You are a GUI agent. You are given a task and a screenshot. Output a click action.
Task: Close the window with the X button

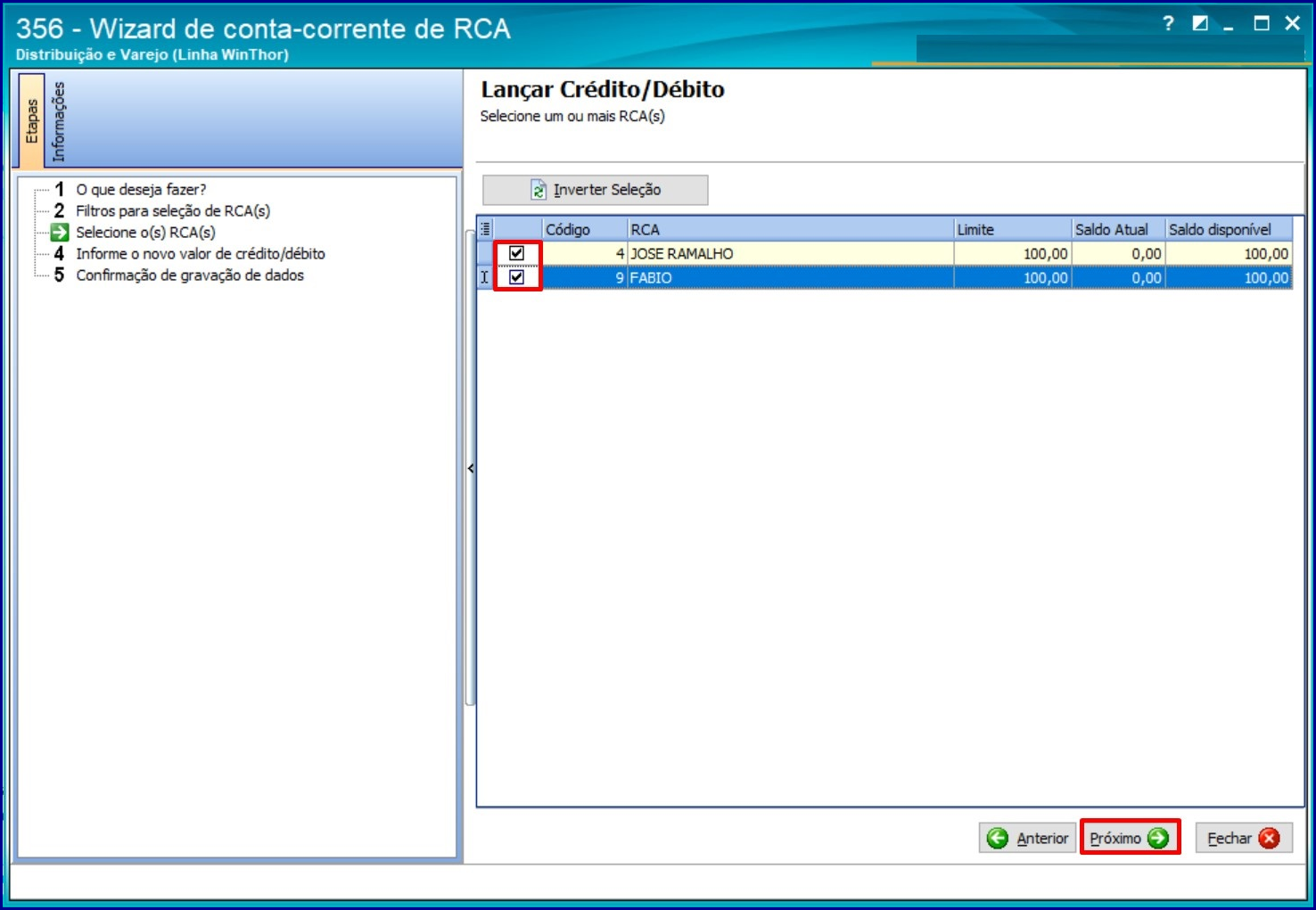[x=1293, y=23]
